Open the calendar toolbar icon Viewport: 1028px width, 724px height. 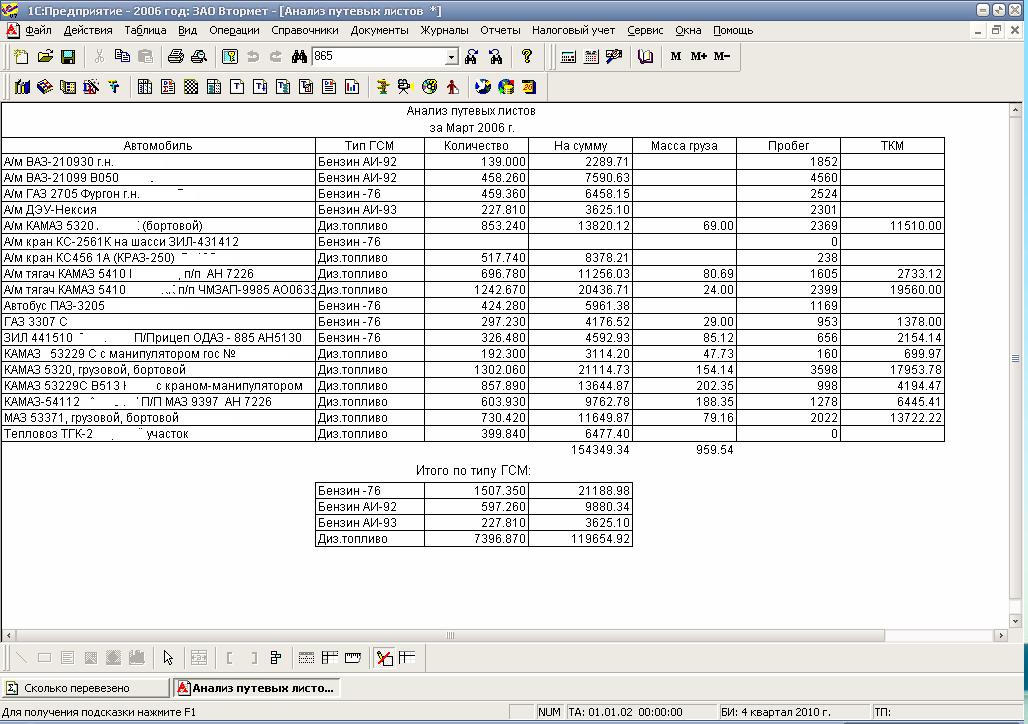(x=591, y=57)
